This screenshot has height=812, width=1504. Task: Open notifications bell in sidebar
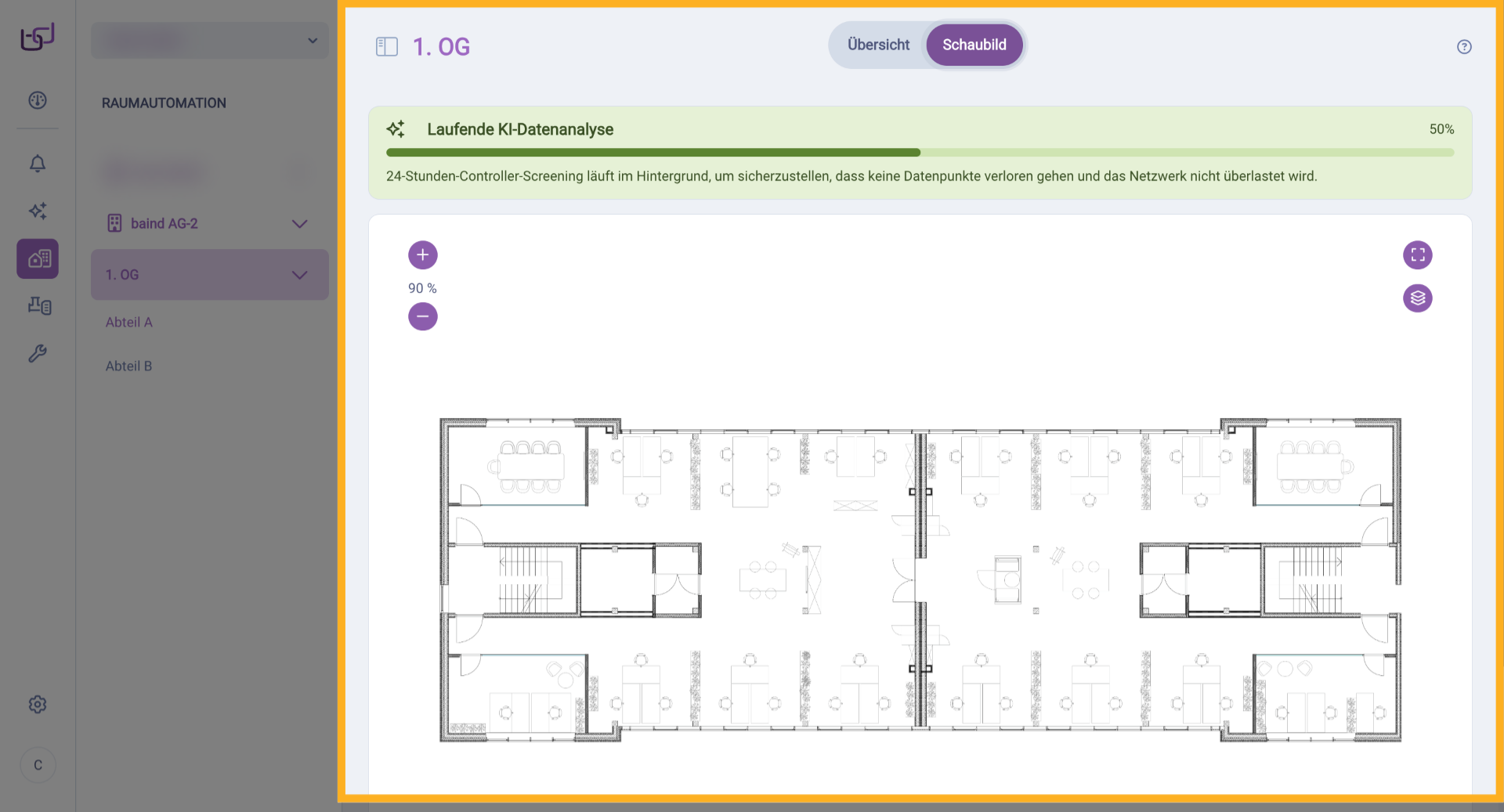pos(38,163)
